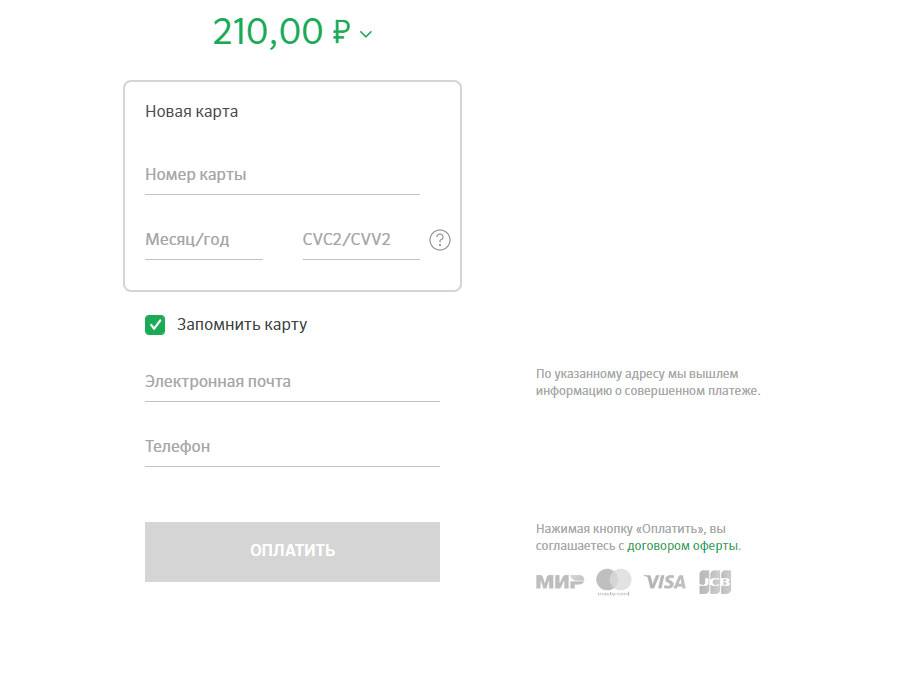Click the VISA logo

(665, 581)
